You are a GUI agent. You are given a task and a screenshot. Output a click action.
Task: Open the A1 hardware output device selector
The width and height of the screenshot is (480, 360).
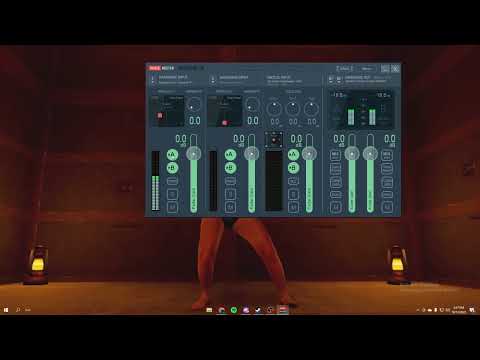(331, 79)
